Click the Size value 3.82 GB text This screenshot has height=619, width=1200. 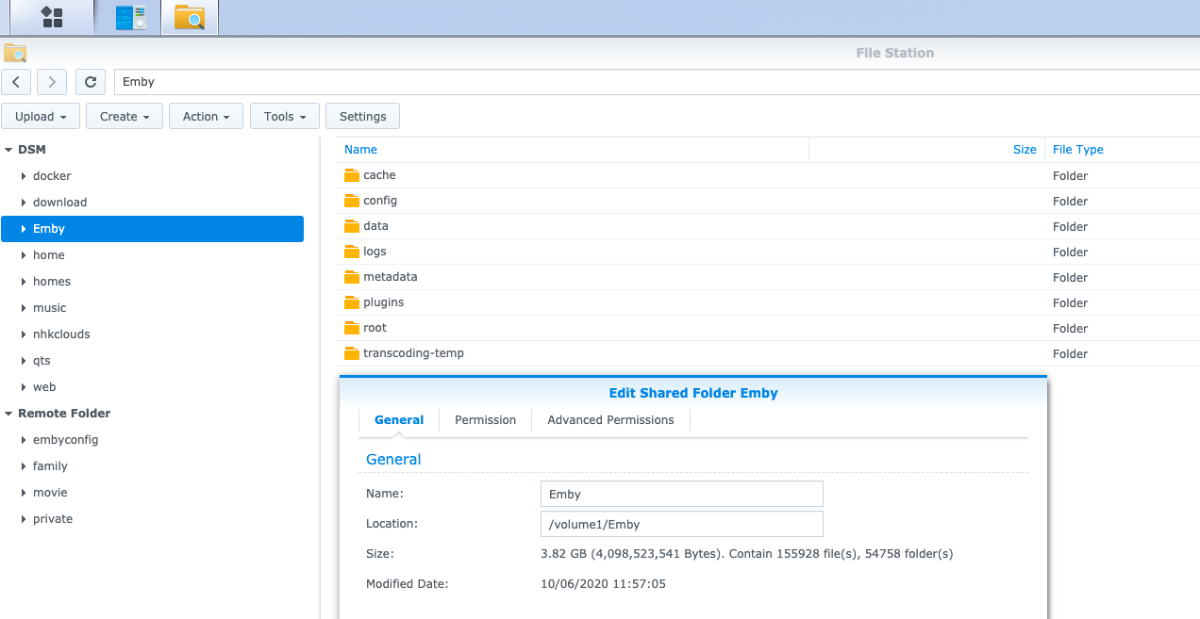747,554
